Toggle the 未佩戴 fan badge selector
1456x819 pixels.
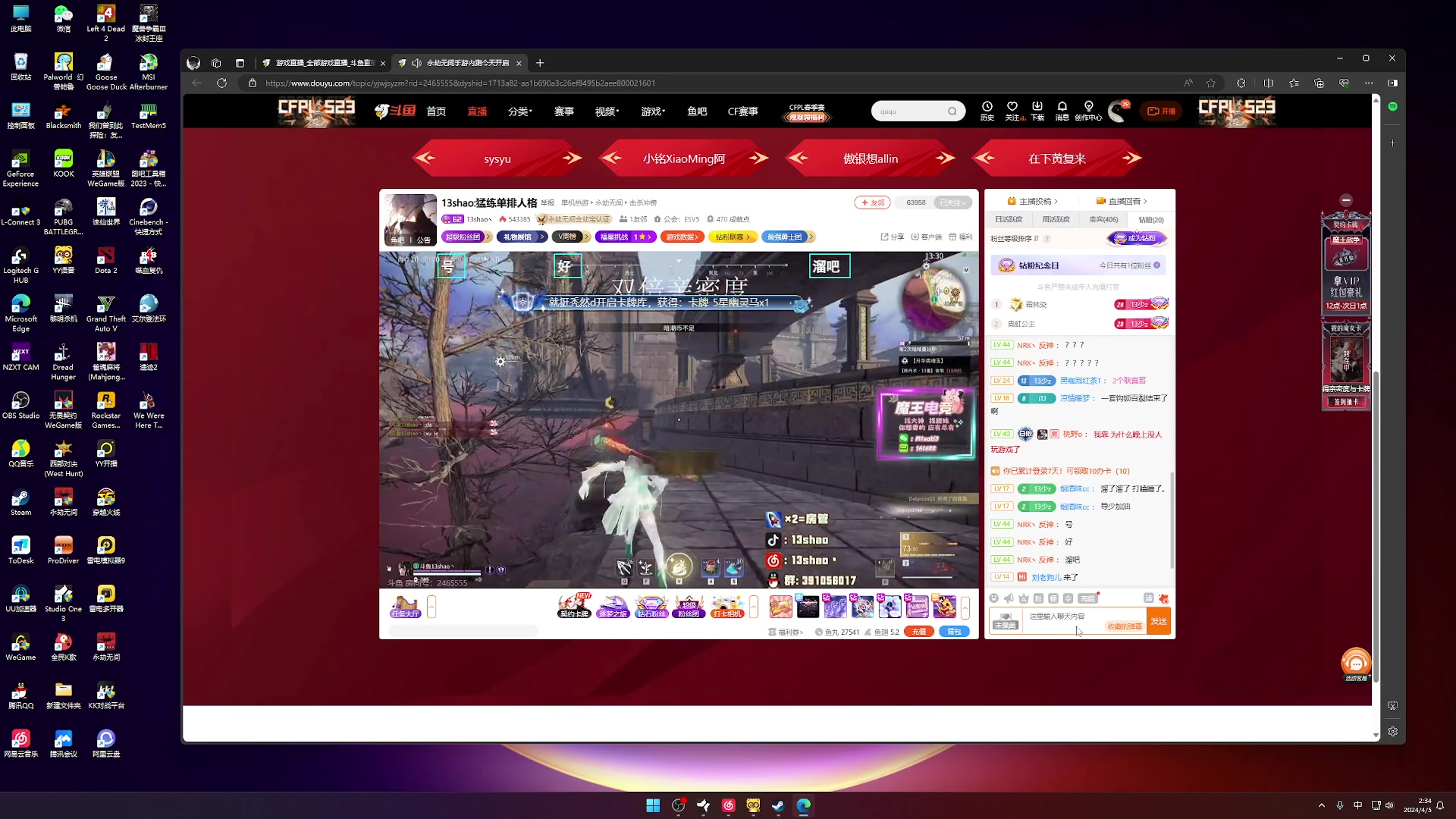1006,621
